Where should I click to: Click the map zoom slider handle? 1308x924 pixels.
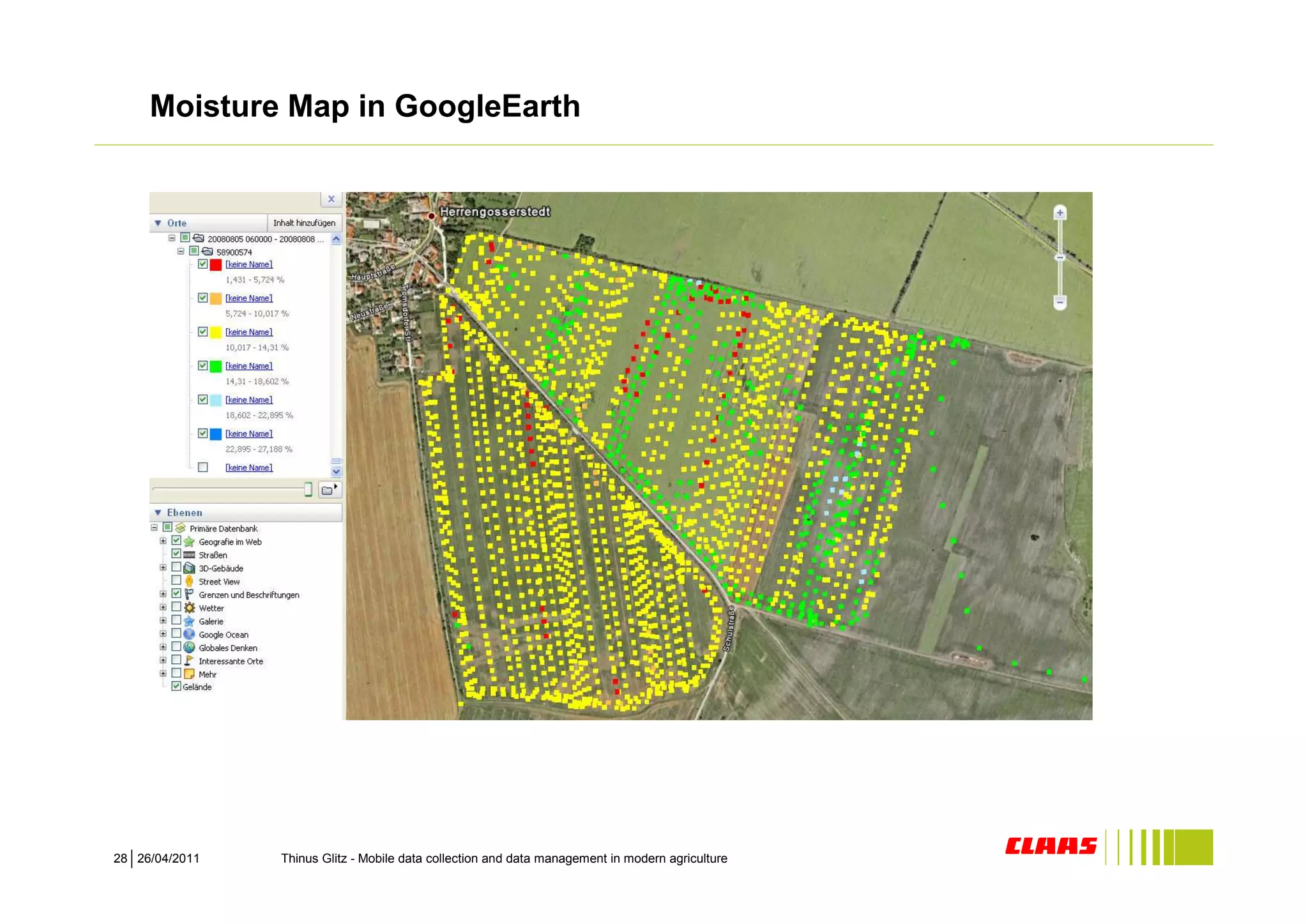[x=1060, y=257]
